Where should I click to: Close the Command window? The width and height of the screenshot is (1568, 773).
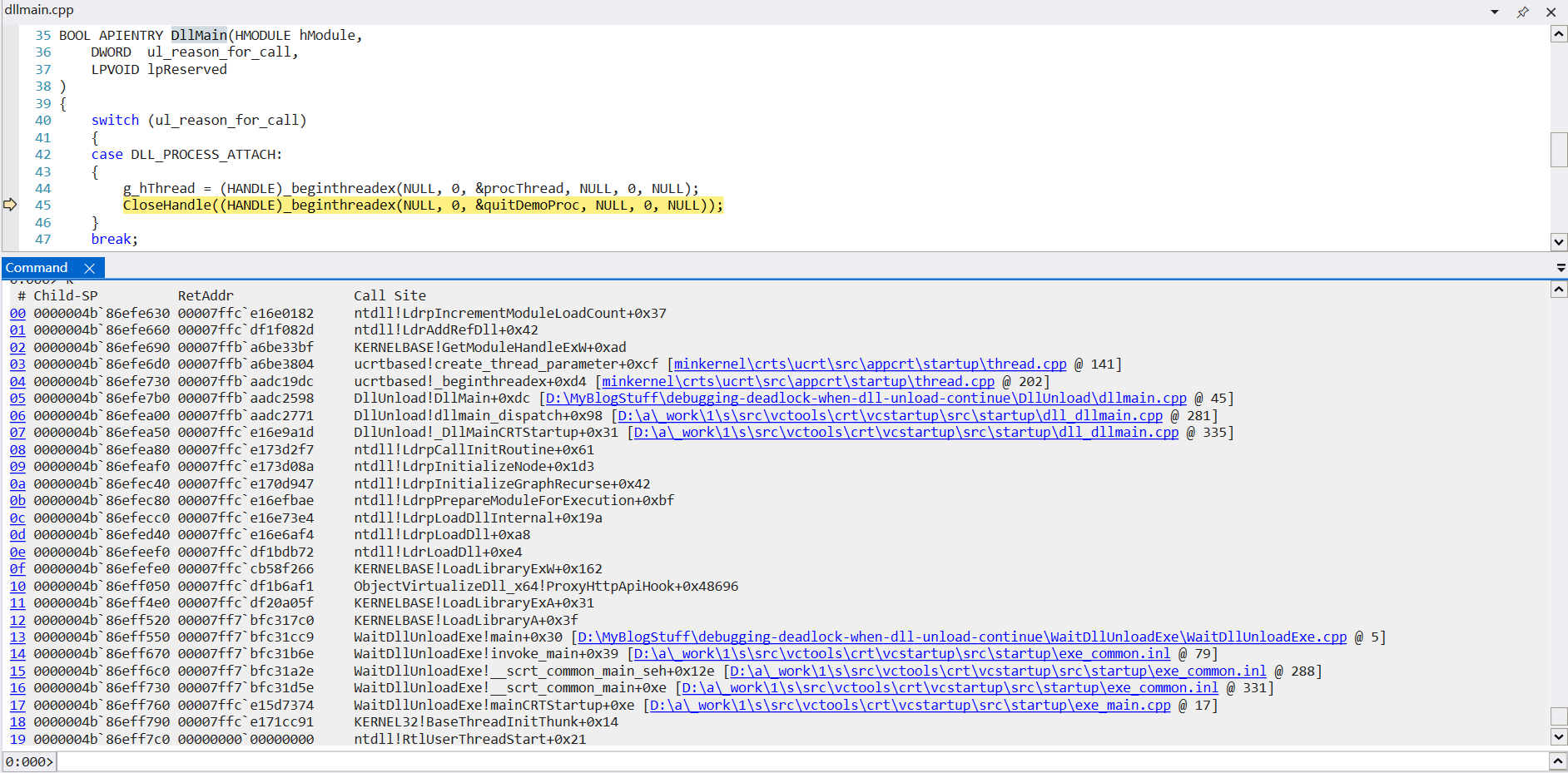pos(90,268)
